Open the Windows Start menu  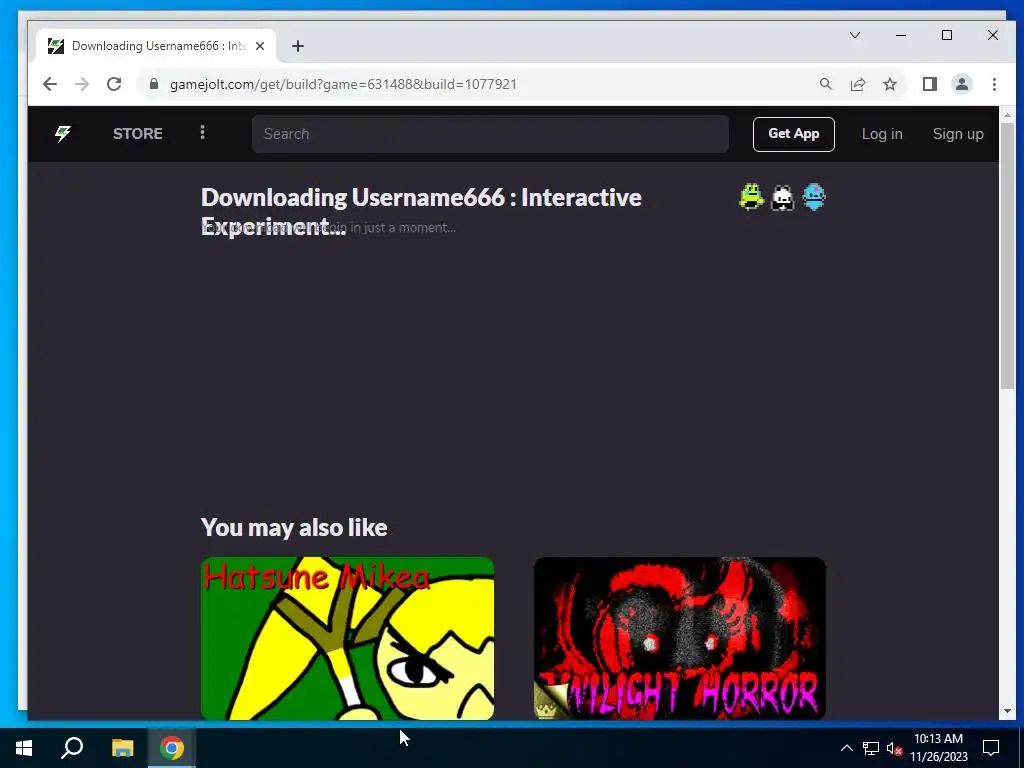tap(24, 748)
